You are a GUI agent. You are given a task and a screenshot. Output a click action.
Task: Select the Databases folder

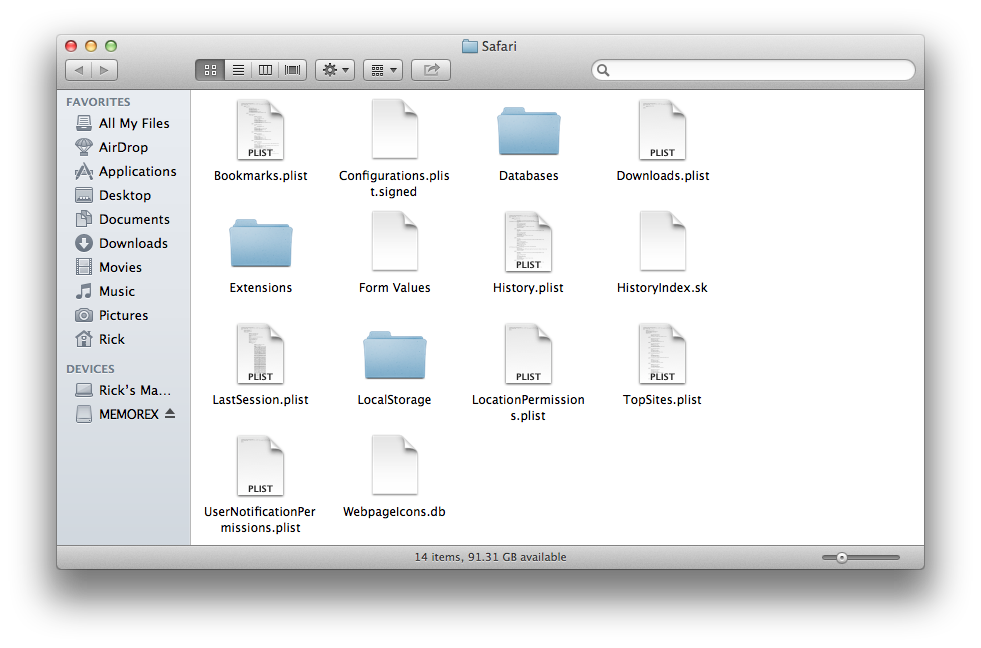pos(529,144)
